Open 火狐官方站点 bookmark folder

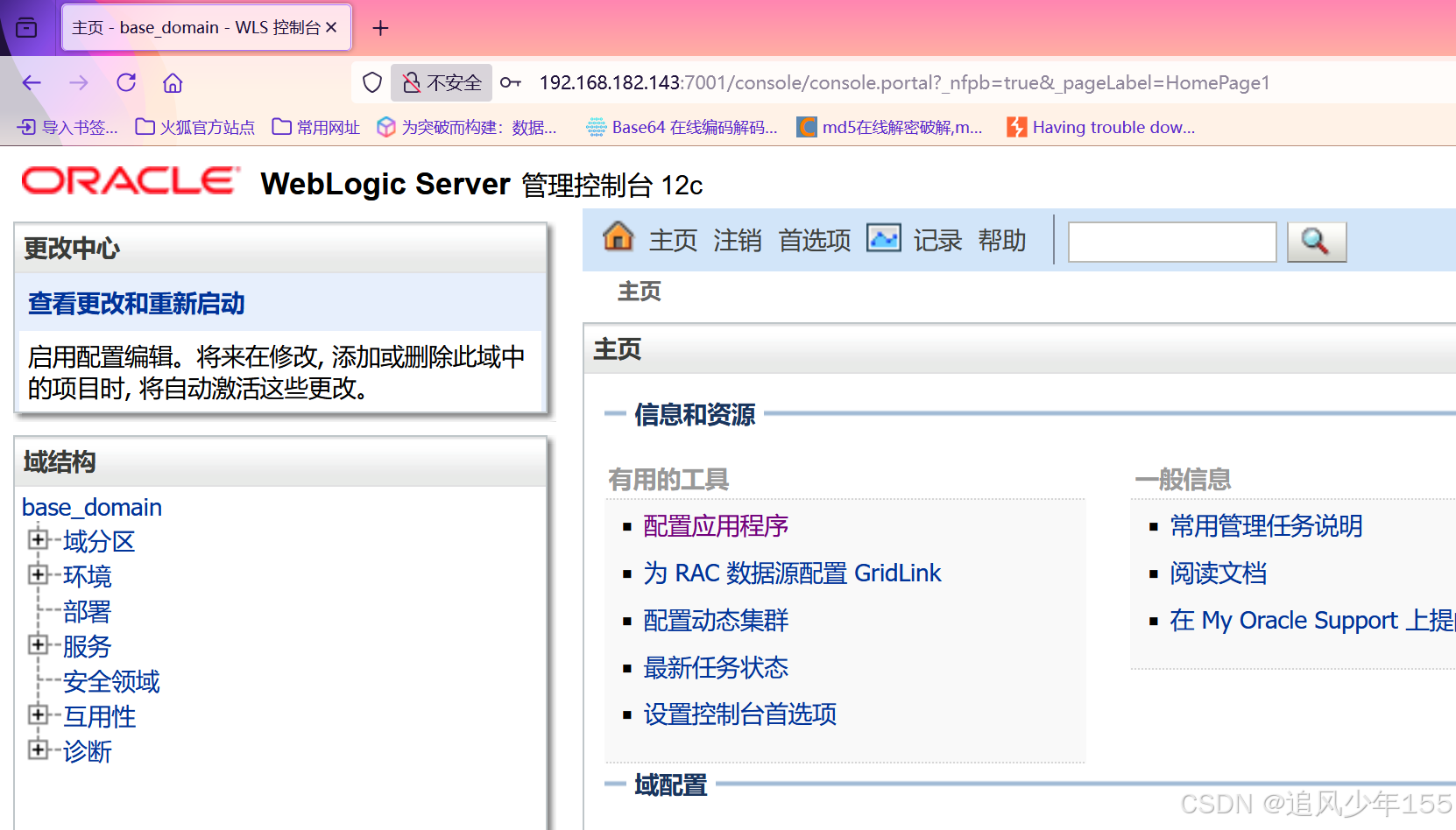(194, 128)
